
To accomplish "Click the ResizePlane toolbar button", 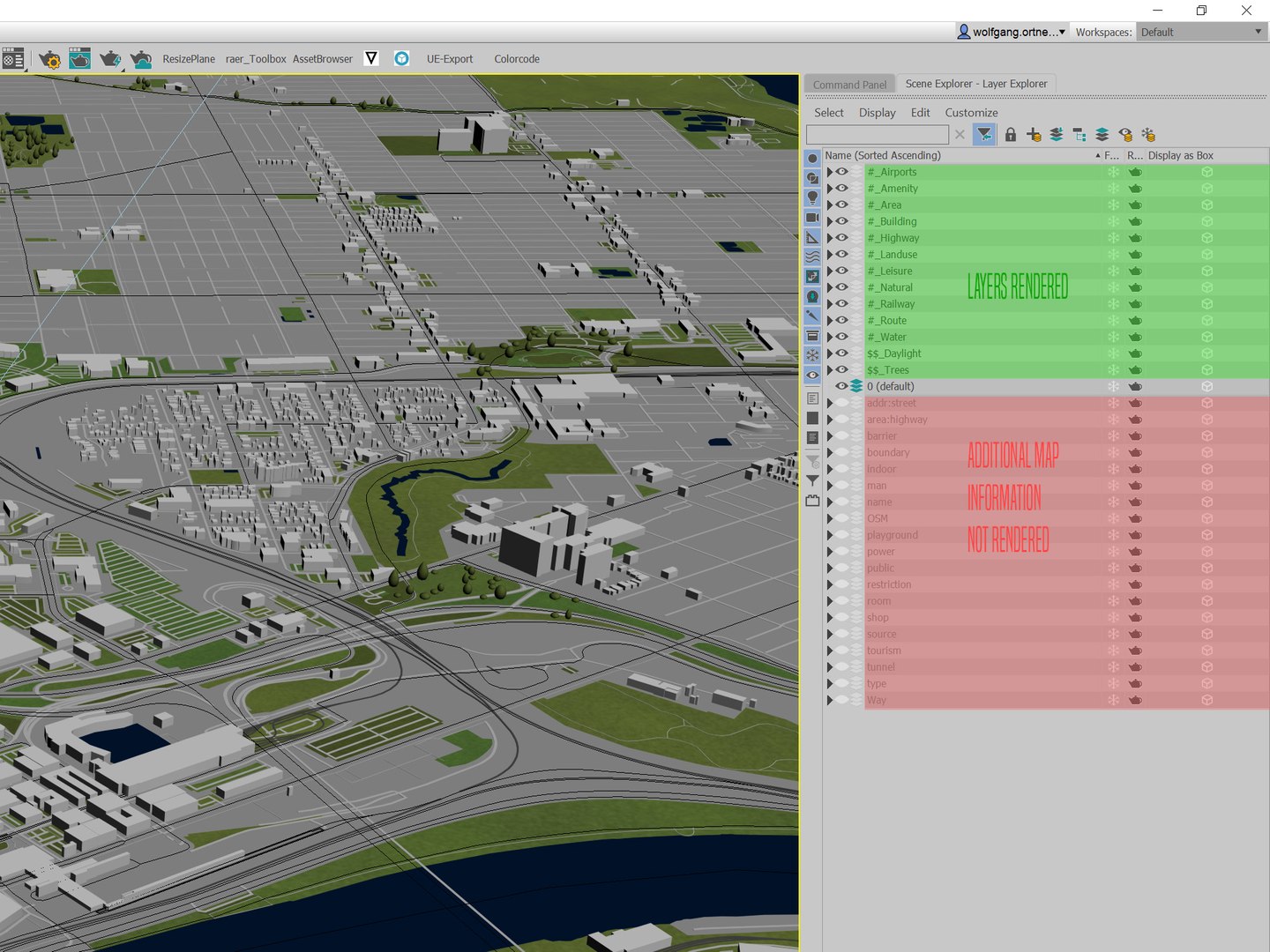I will click(x=189, y=59).
